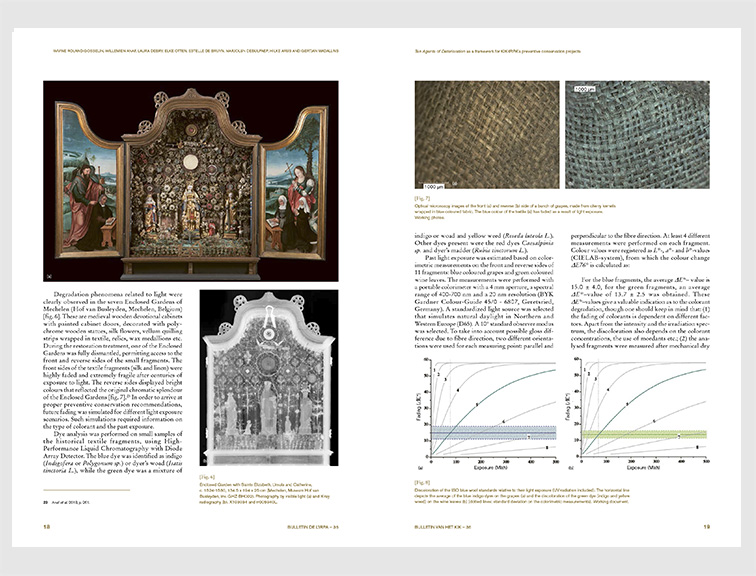Click the blue reverse-side fabric microscopy image

click(637, 134)
